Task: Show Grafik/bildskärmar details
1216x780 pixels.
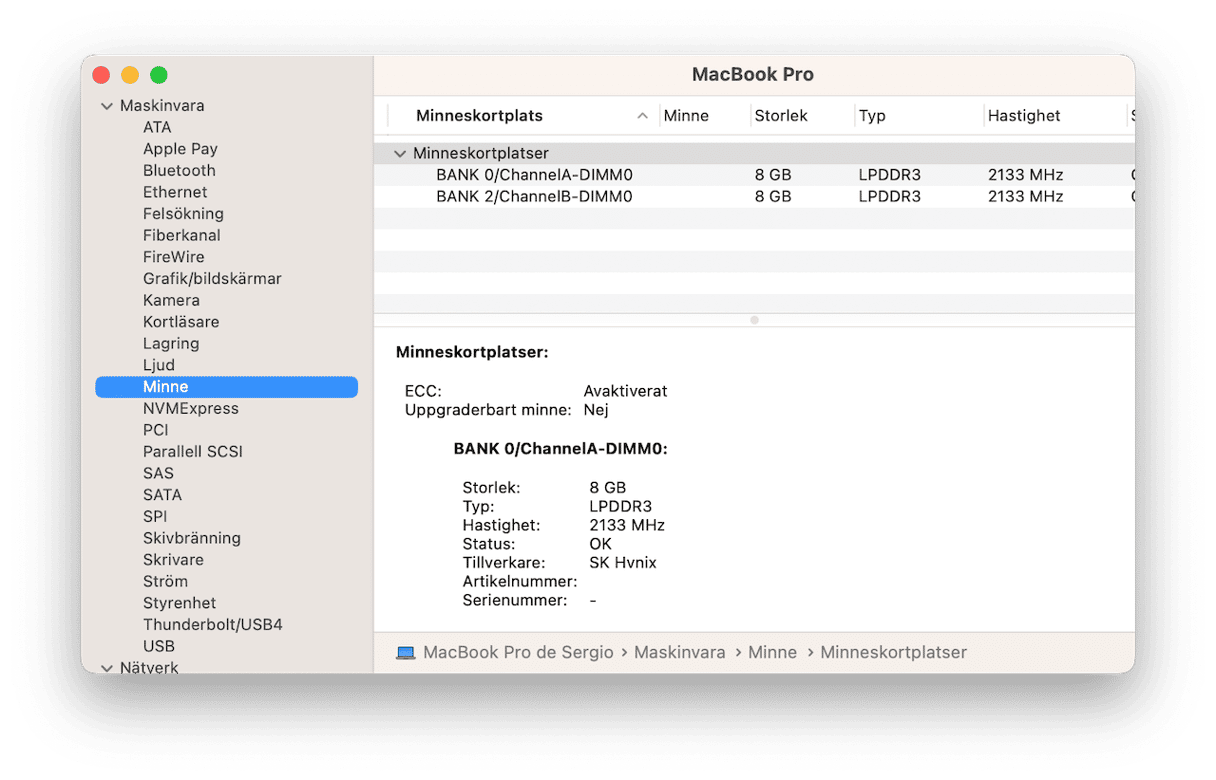Action: click(x=212, y=279)
